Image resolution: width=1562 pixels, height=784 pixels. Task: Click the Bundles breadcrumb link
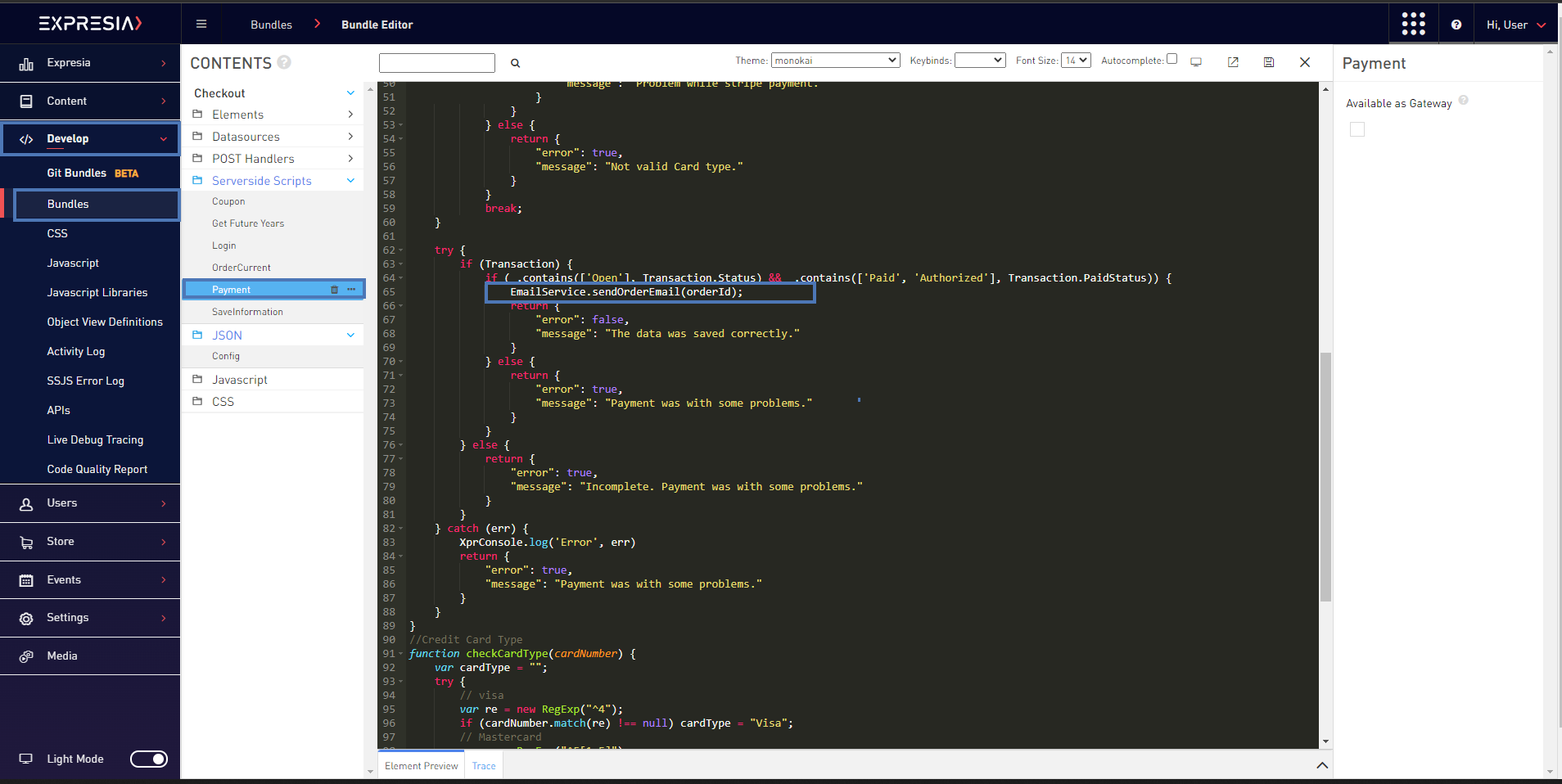(271, 25)
